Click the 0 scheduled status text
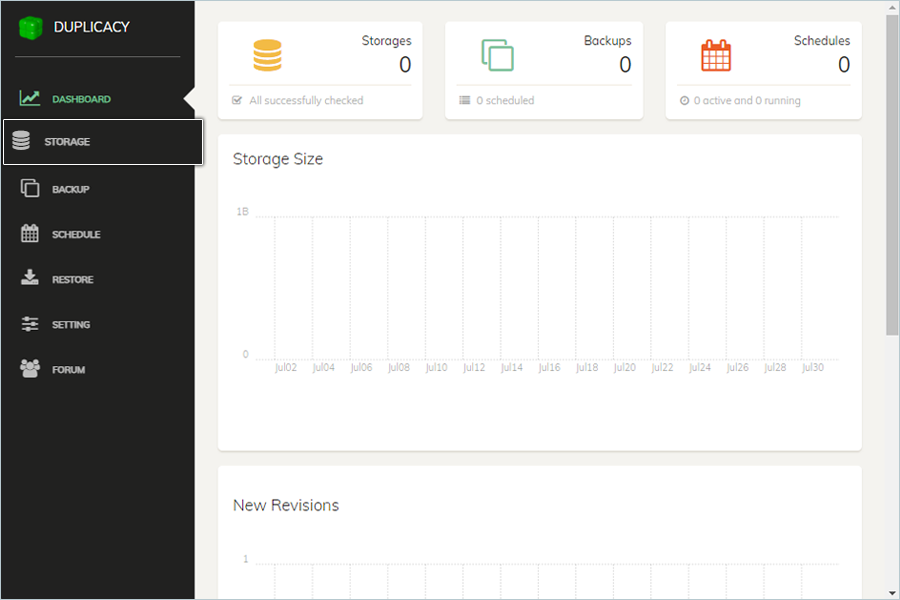The image size is (900, 600). click(x=505, y=100)
